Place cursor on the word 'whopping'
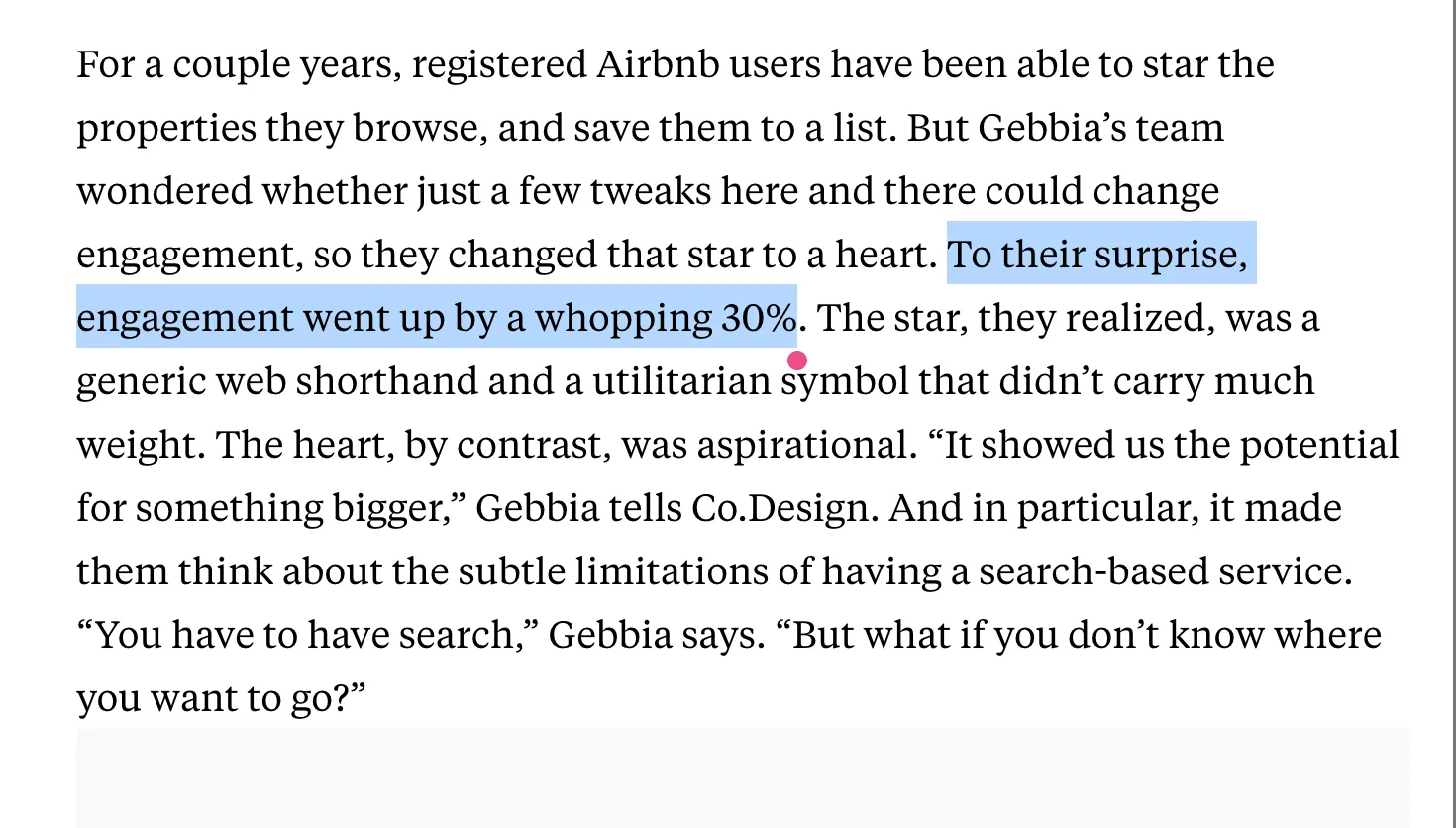Viewport: 1456px width, 828px height. [623, 318]
